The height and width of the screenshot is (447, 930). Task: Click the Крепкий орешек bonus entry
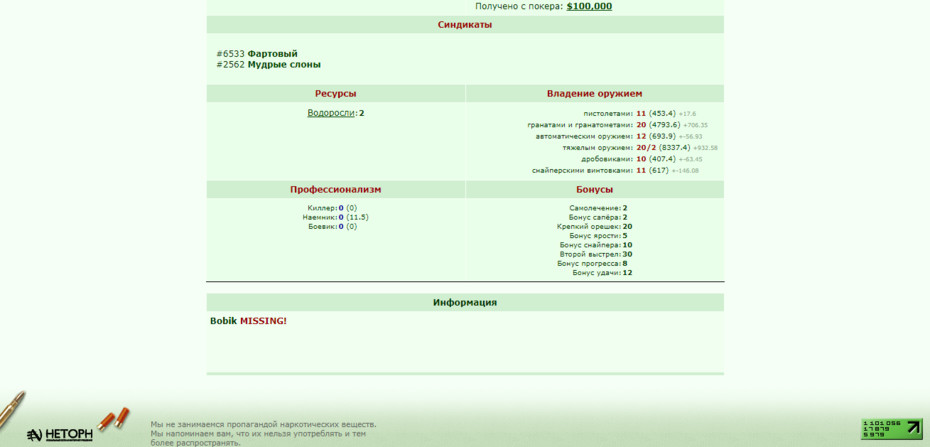pos(594,226)
